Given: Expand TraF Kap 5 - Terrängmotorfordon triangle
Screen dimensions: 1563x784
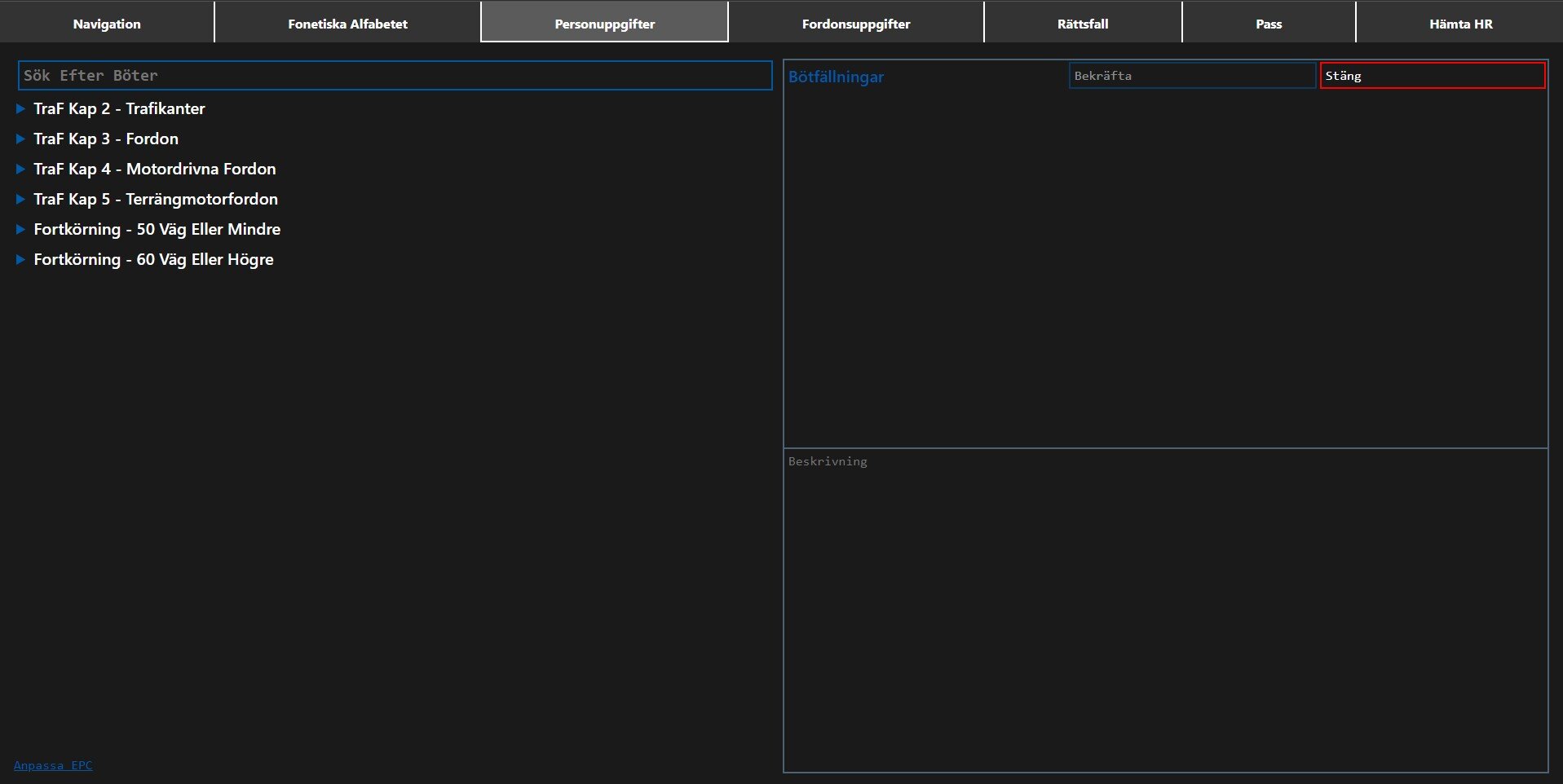Looking at the screenshot, I should click(x=21, y=199).
